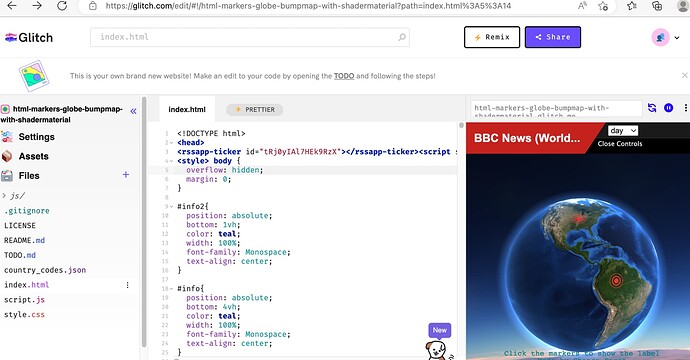The height and width of the screenshot is (360, 690).
Task: Click the South America red marker
Action: click(x=616, y=280)
